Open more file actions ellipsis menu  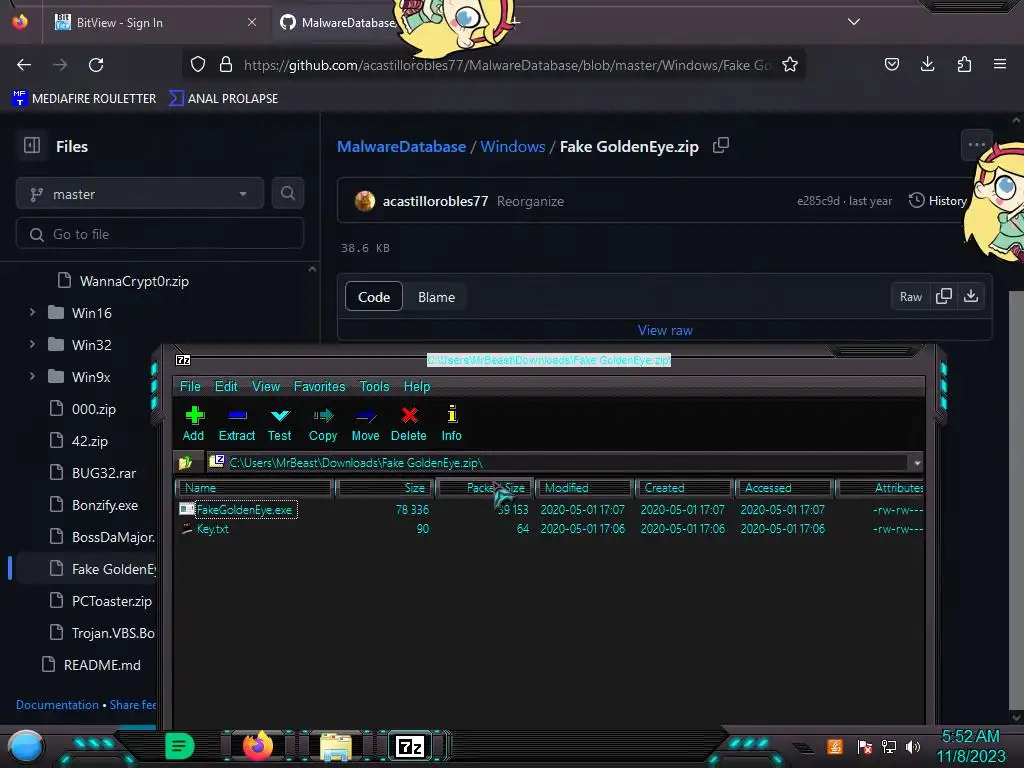pos(976,145)
